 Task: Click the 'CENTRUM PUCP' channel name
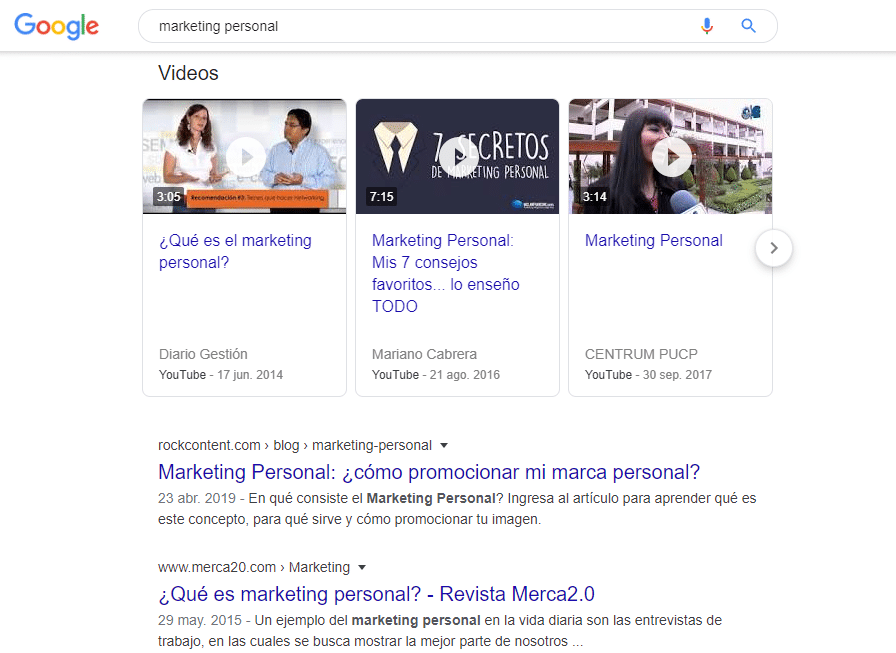641,354
